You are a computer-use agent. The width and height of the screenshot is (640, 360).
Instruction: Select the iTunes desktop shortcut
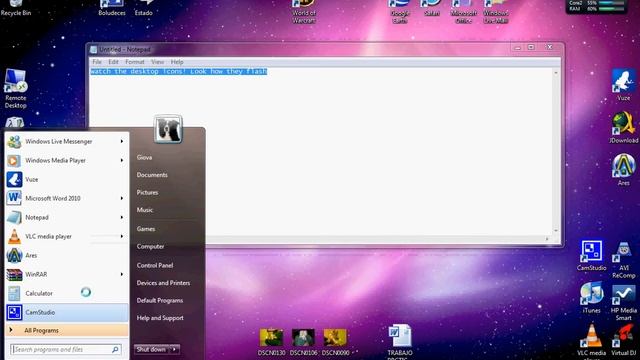(591, 298)
